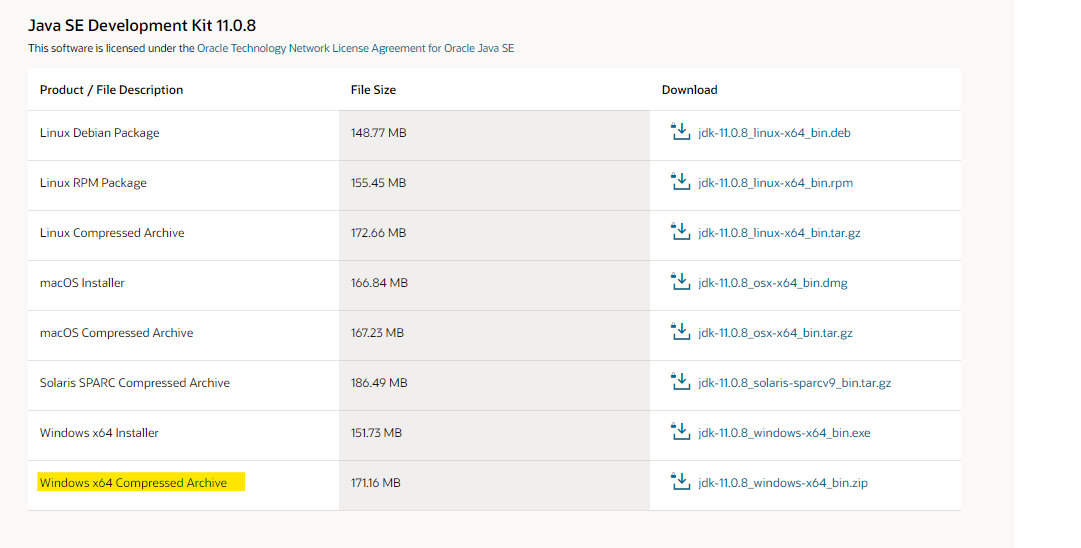The width and height of the screenshot is (1081, 548).
Task: Download jdk-11.0.8_windows-x64_bin.zip file link
Action: (x=782, y=483)
